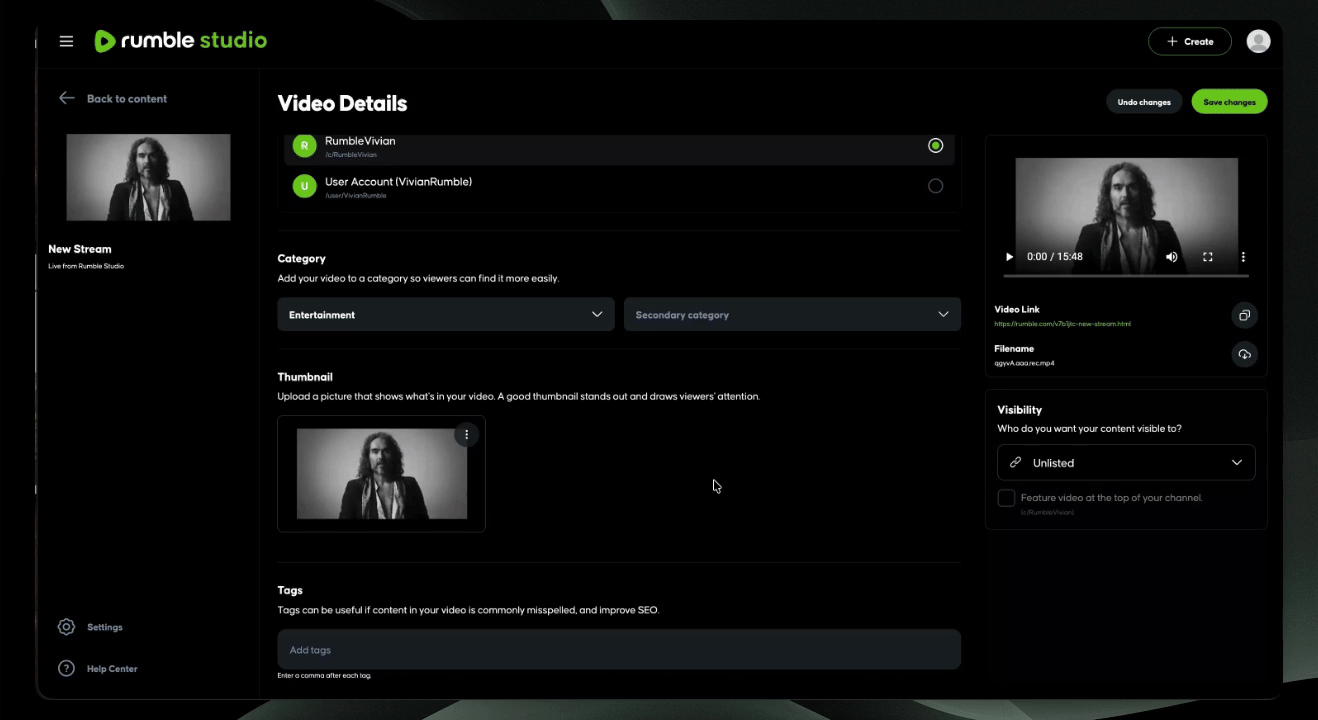Click the Undo changes button

click(1144, 101)
